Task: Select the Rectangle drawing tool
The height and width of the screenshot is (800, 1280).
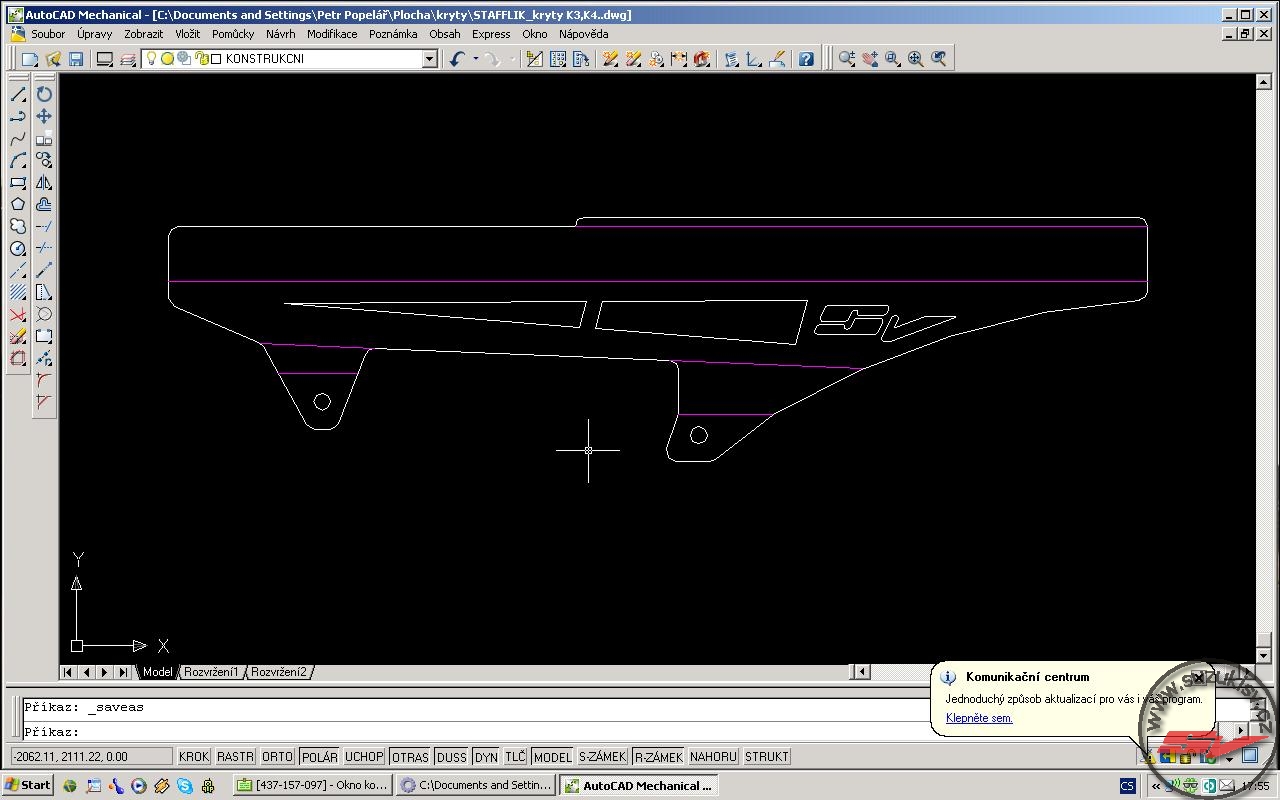Action: pos(18,182)
